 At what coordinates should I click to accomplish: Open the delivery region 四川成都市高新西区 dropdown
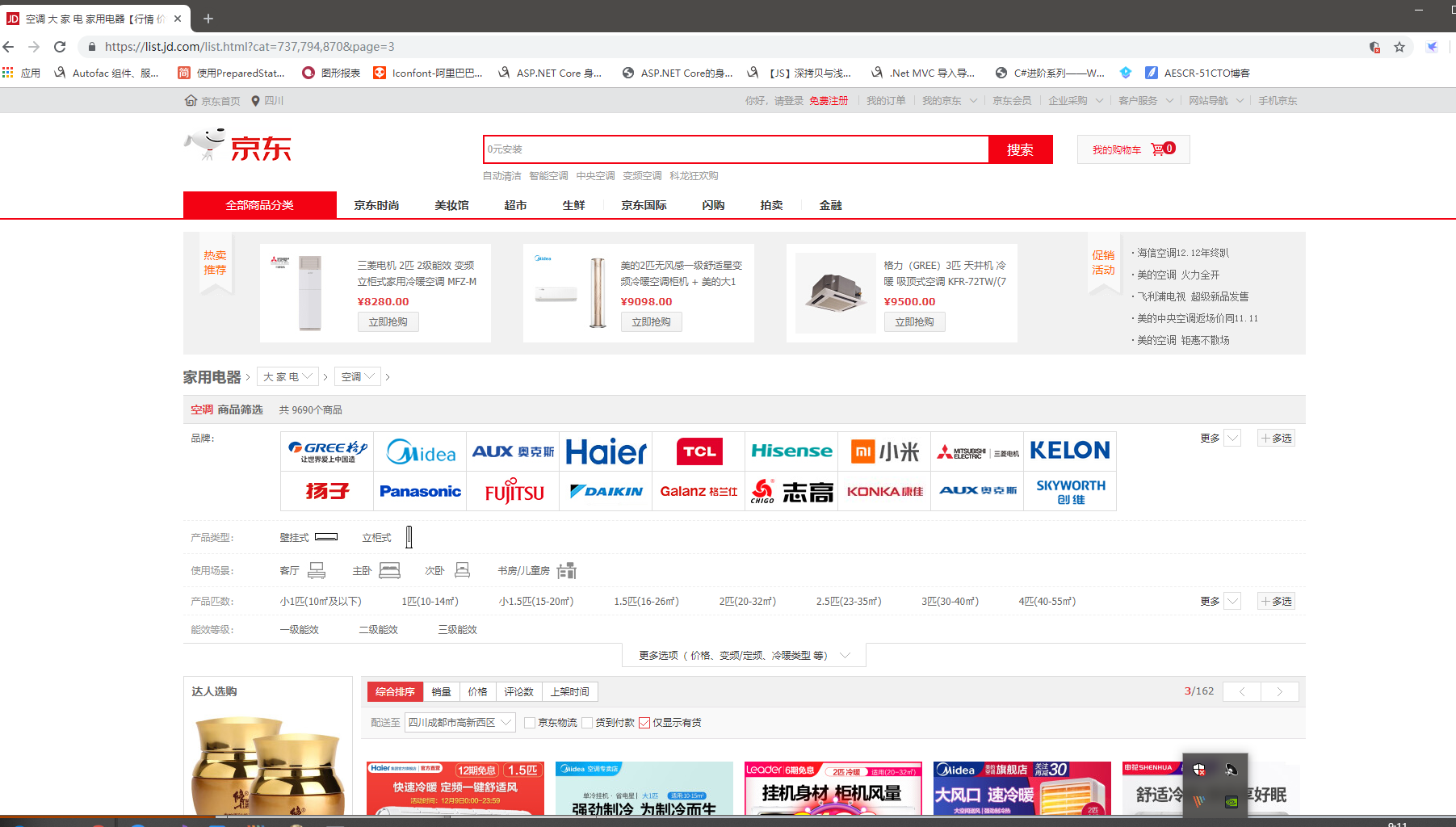coord(459,723)
